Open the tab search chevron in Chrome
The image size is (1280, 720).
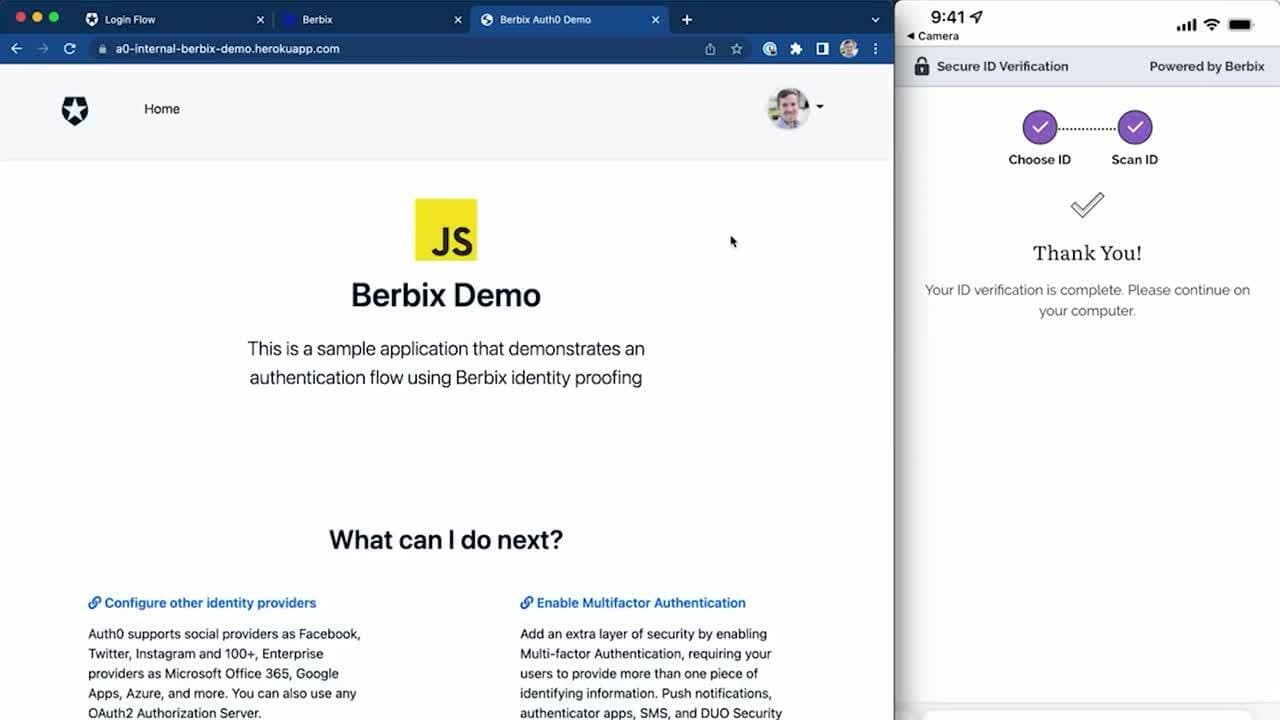(x=876, y=20)
